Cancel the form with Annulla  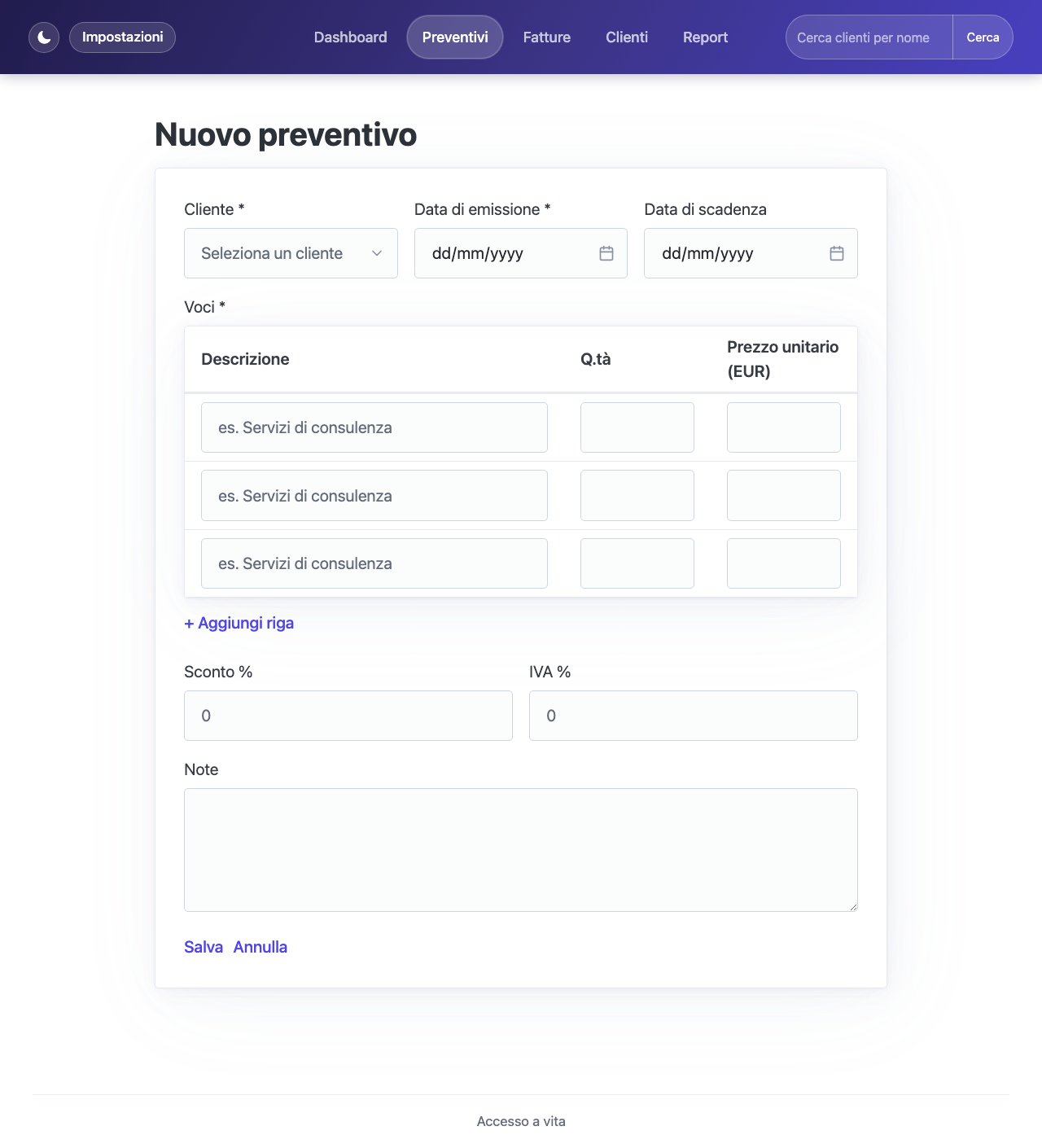click(260, 947)
